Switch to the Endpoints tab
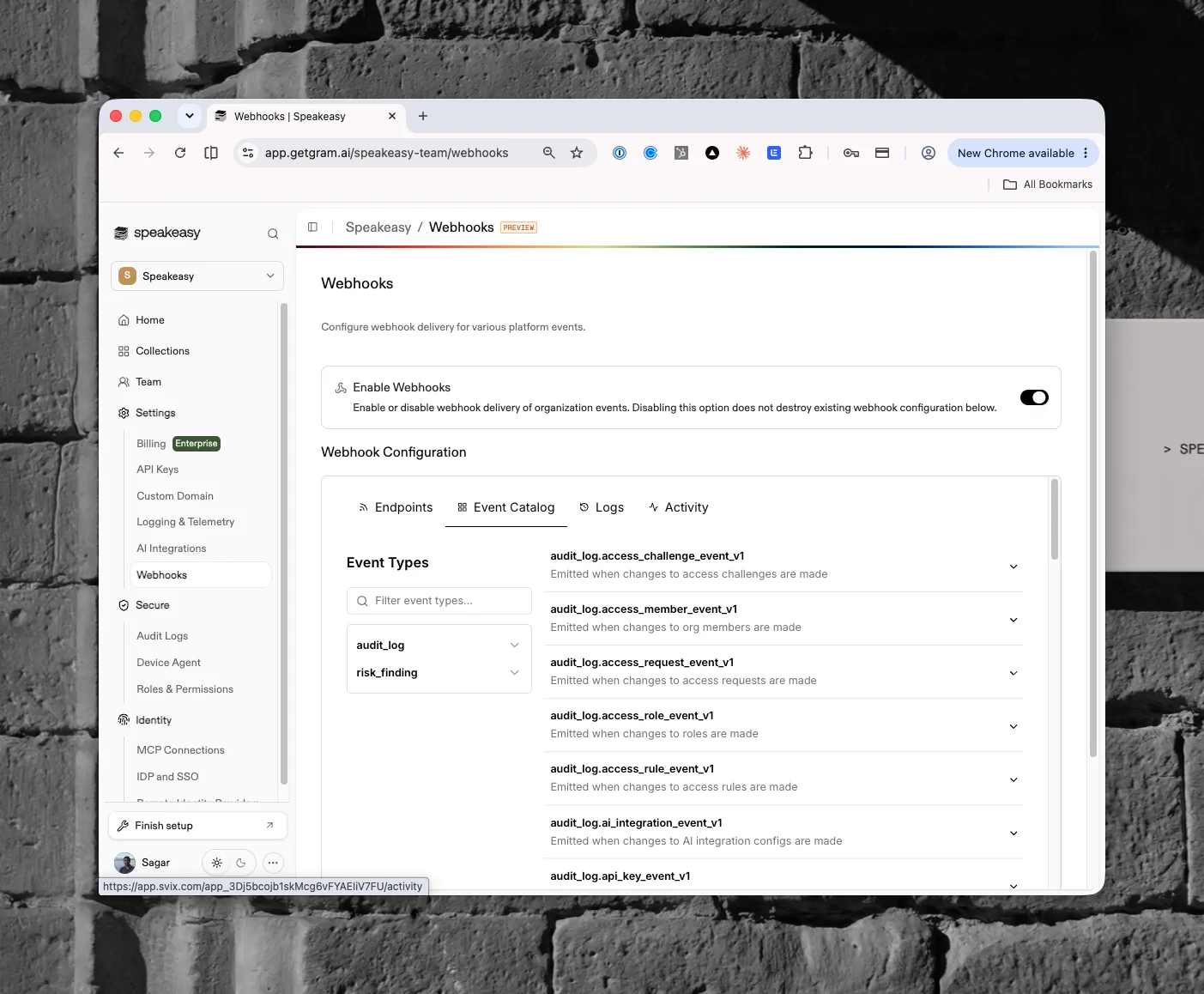This screenshot has height=994, width=1204. (396, 507)
